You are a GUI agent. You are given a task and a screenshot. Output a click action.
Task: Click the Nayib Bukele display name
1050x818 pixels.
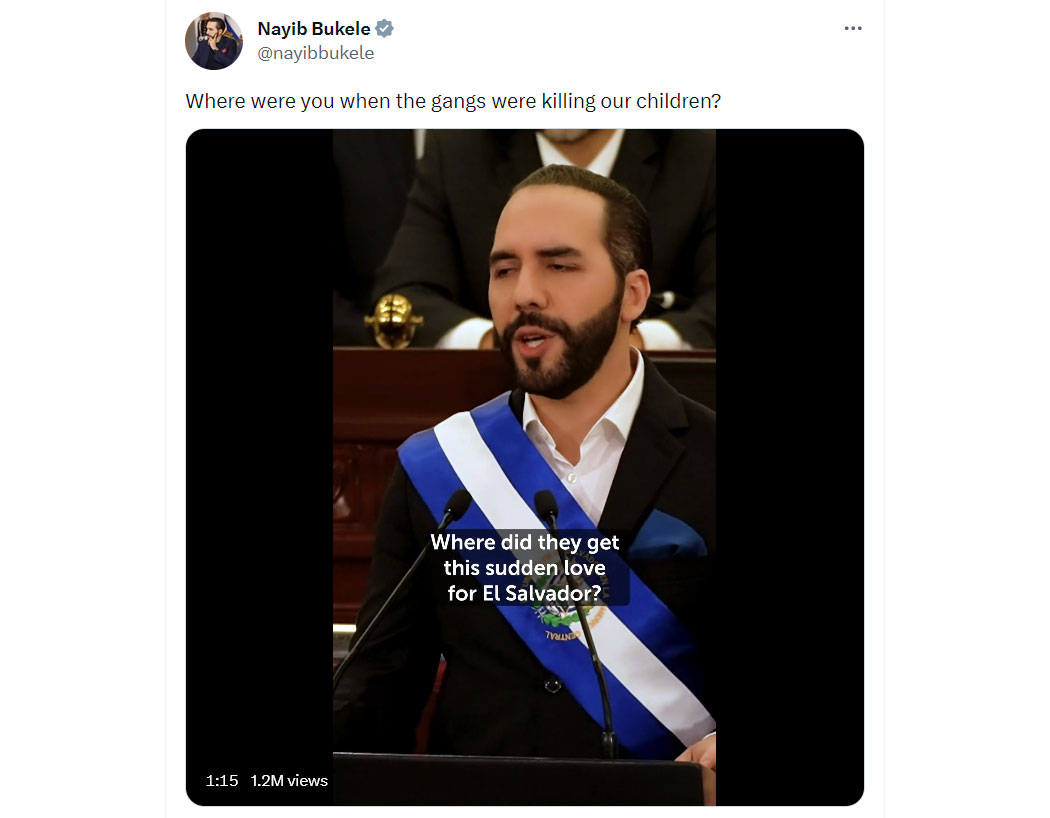313,29
